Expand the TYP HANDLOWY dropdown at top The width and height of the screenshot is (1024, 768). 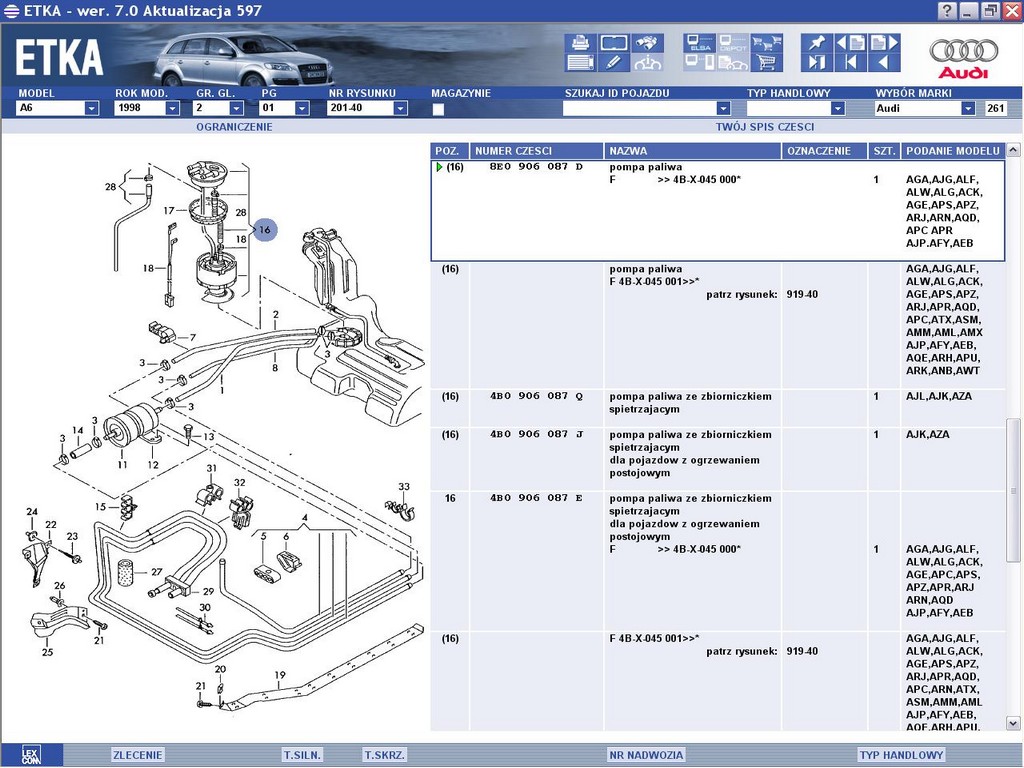click(x=838, y=108)
